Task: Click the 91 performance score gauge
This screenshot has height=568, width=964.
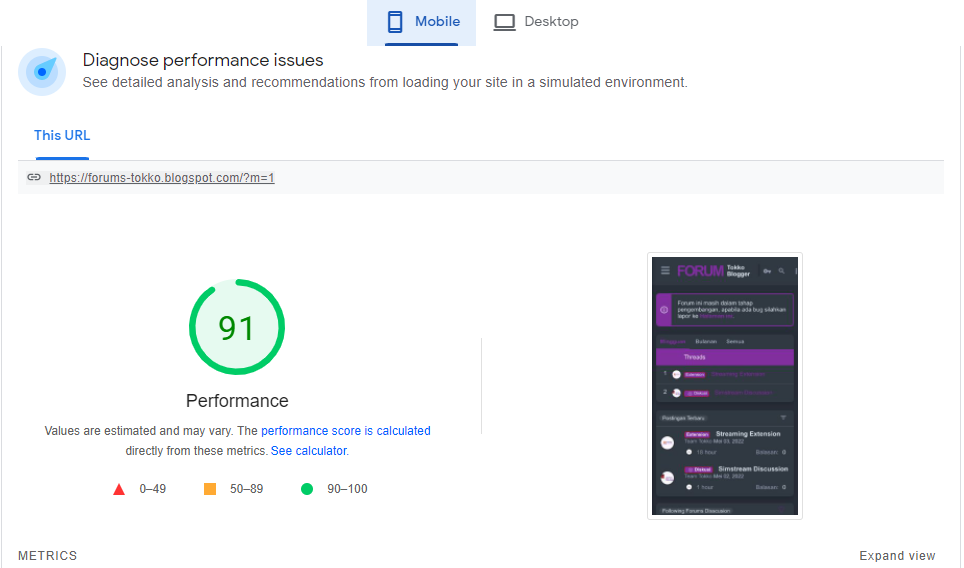Action: pos(237,327)
